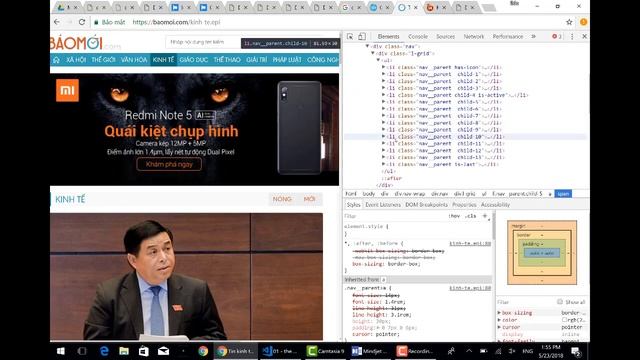Open the first kinh-te.epi source link
Image resolution: width=640 pixels, height=360 pixels.
click(x=470, y=243)
